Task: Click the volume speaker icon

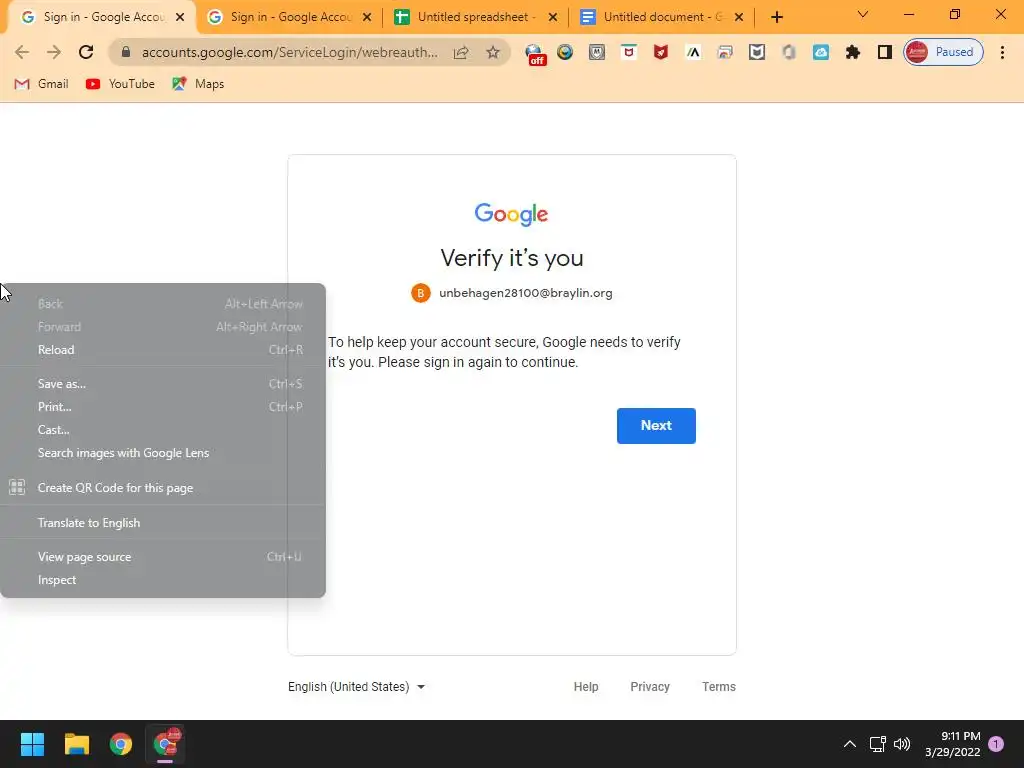Action: (x=902, y=744)
